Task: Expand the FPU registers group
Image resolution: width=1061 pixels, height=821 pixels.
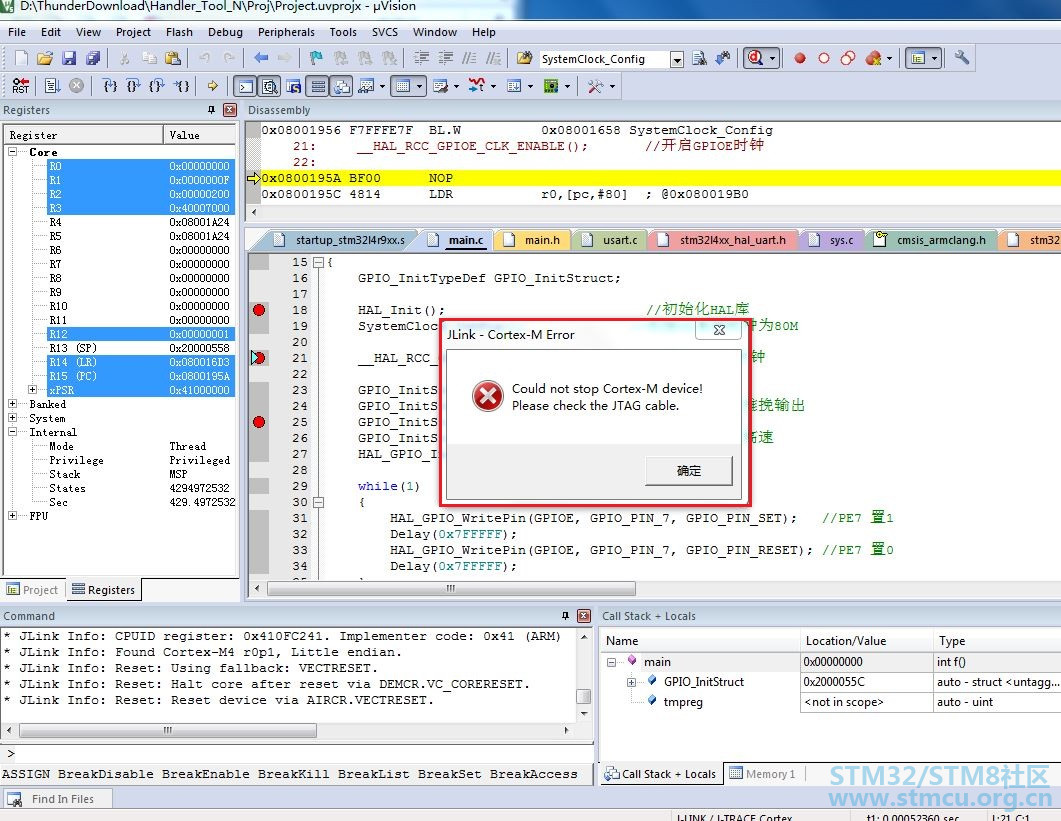Action: click(12, 515)
